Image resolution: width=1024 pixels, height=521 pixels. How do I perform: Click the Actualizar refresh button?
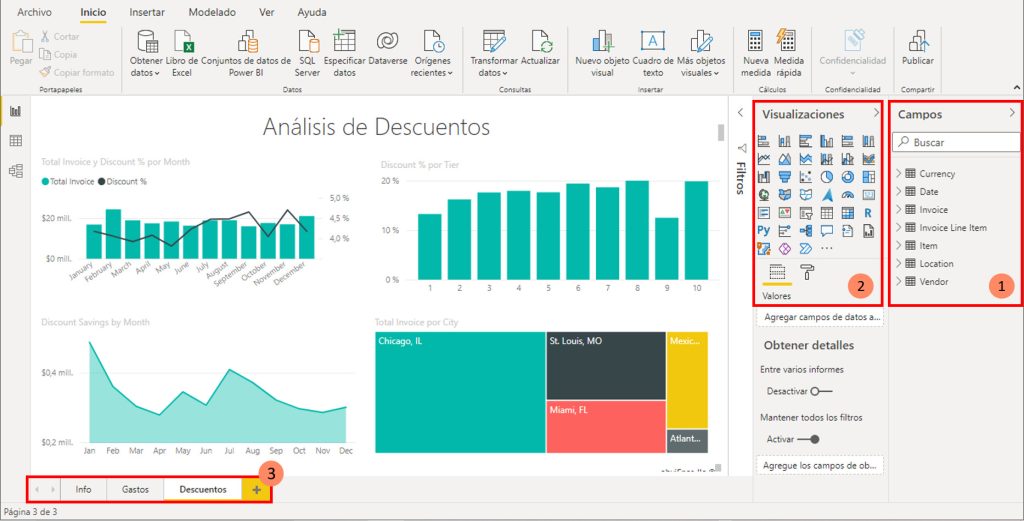(540, 48)
